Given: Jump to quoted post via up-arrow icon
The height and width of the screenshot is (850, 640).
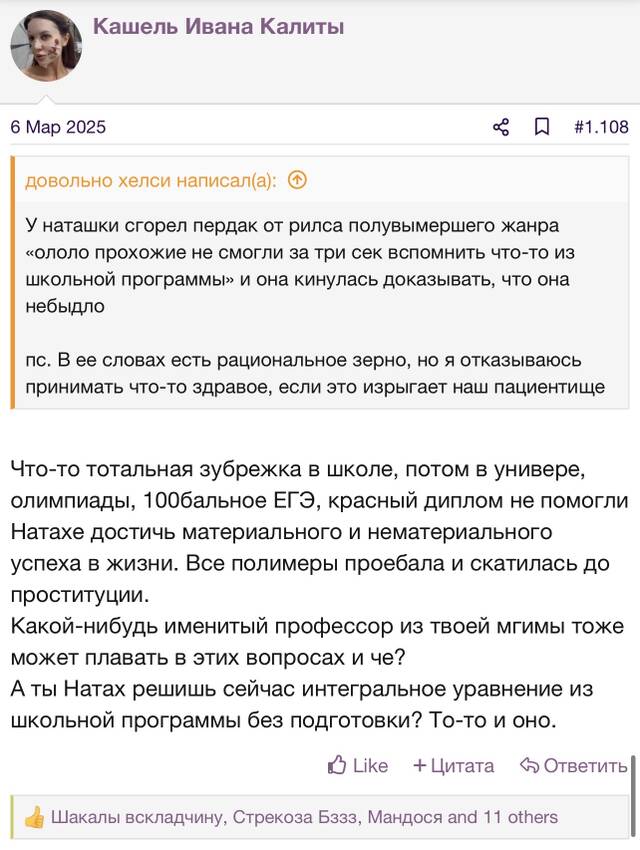Looking at the screenshot, I should coord(297,180).
